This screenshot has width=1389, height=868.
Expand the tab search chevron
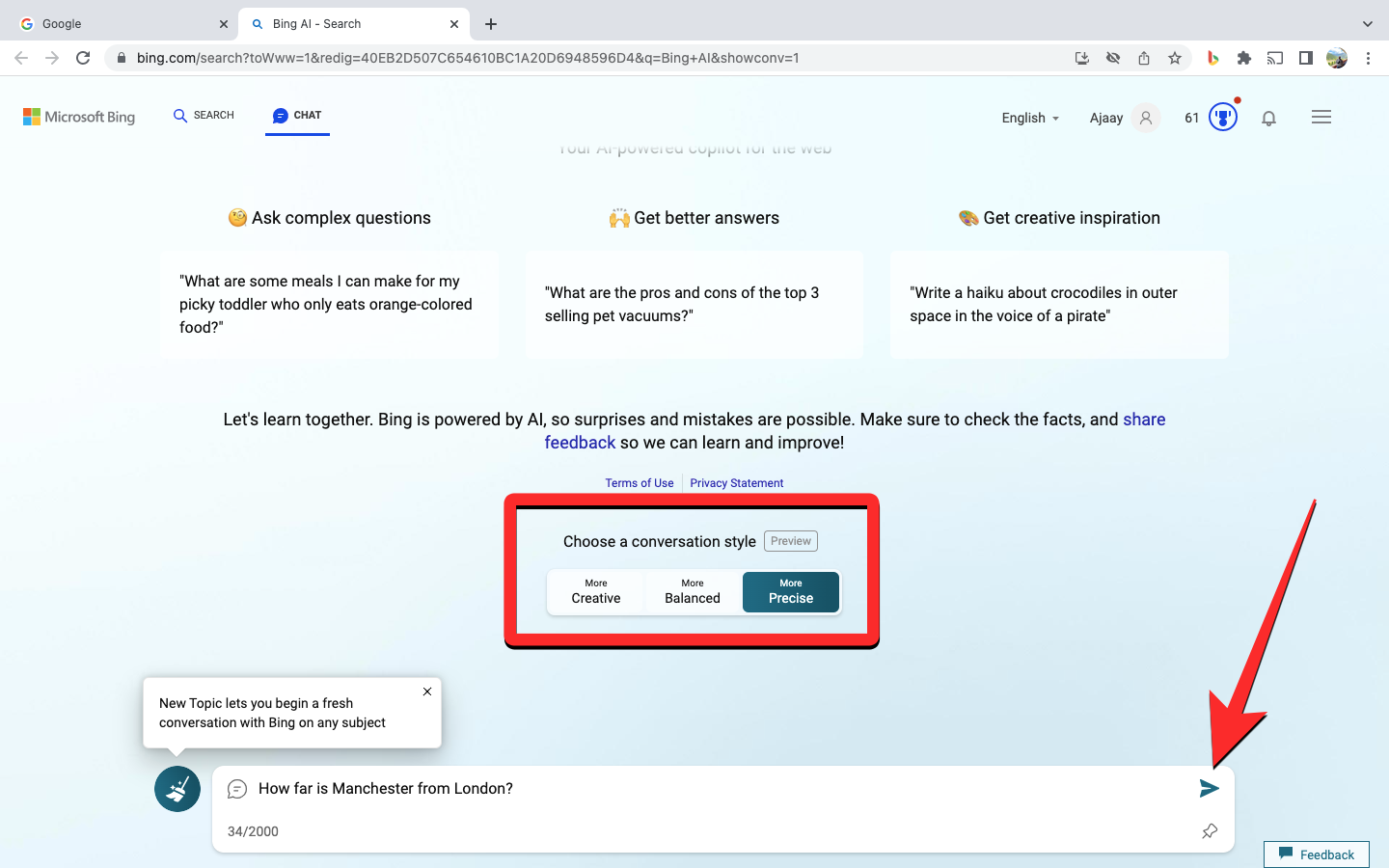click(x=1367, y=24)
